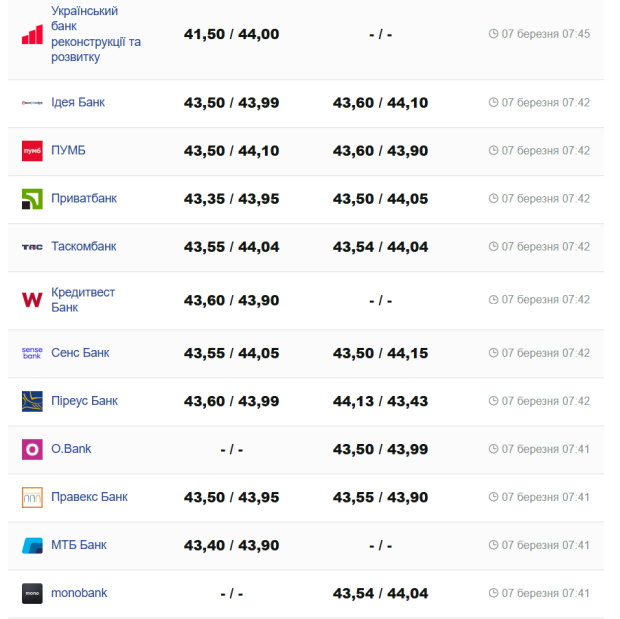
Task: Follow the Таскомбанк name link
Action: (84, 246)
